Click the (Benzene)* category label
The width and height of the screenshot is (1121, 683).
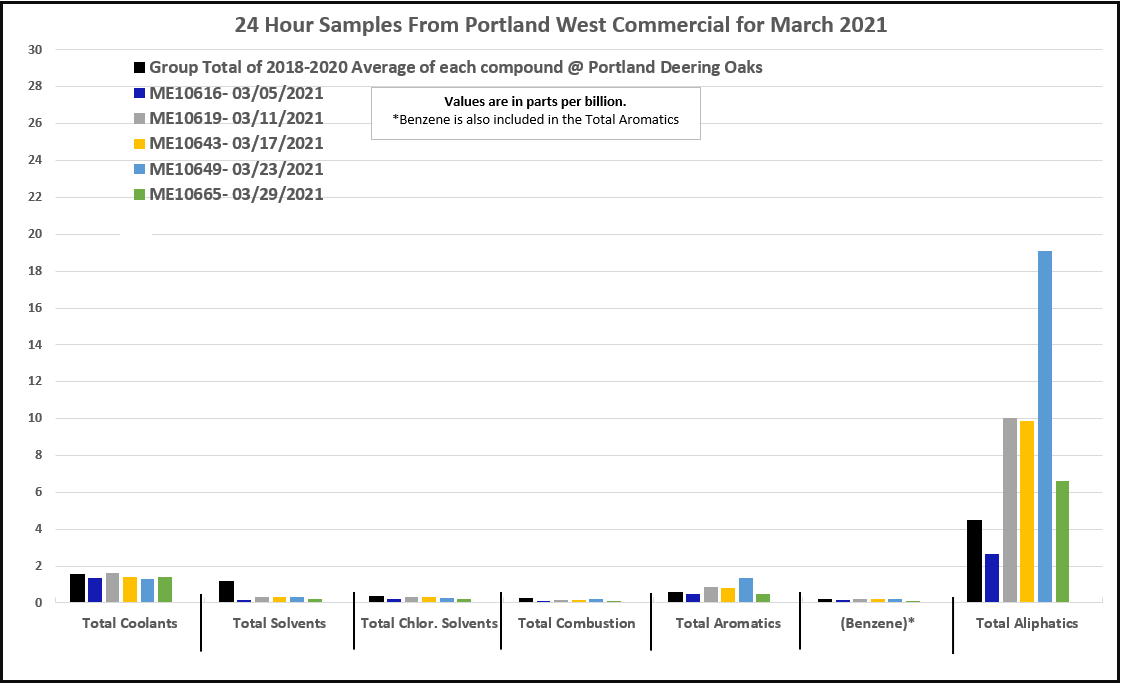(x=876, y=623)
